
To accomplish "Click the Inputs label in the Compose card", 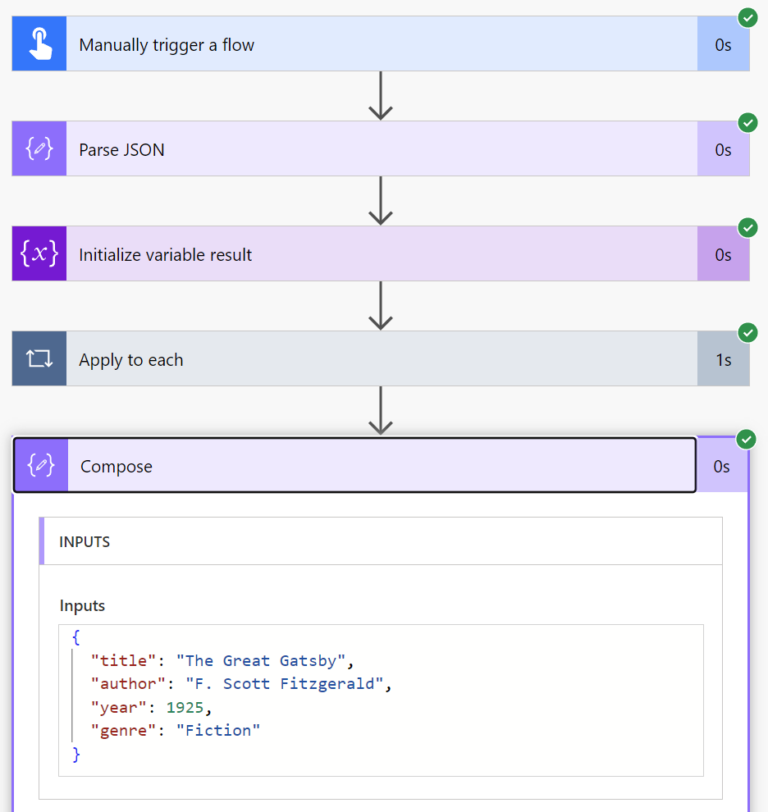I will coord(80,605).
